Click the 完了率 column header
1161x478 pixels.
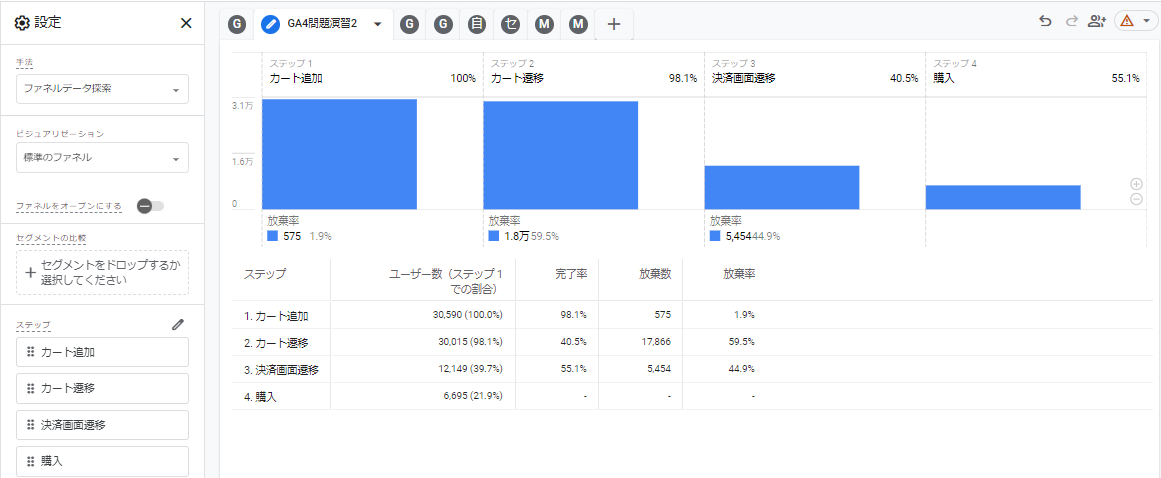[571, 274]
